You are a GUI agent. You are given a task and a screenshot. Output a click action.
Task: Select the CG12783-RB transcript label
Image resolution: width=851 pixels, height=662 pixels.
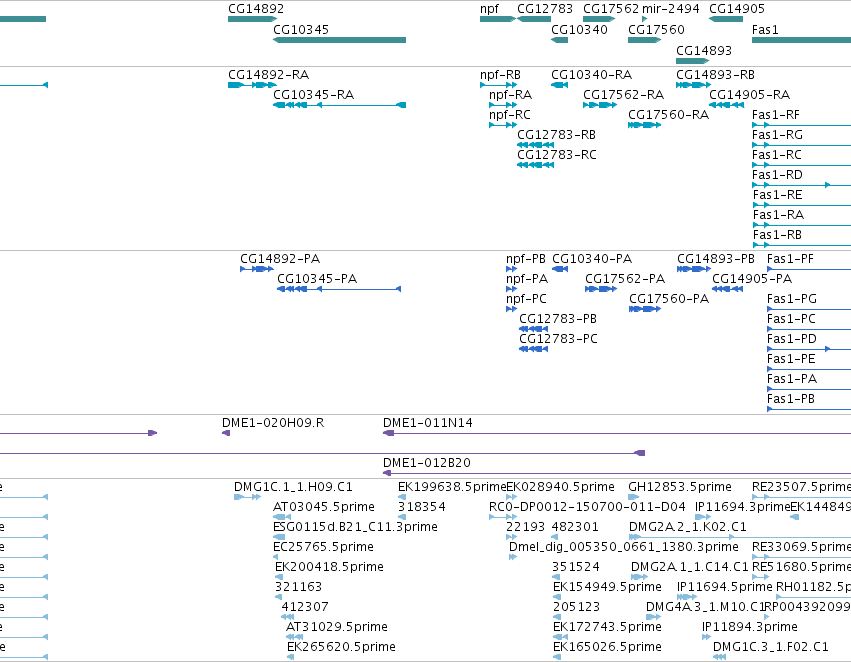click(x=556, y=135)
